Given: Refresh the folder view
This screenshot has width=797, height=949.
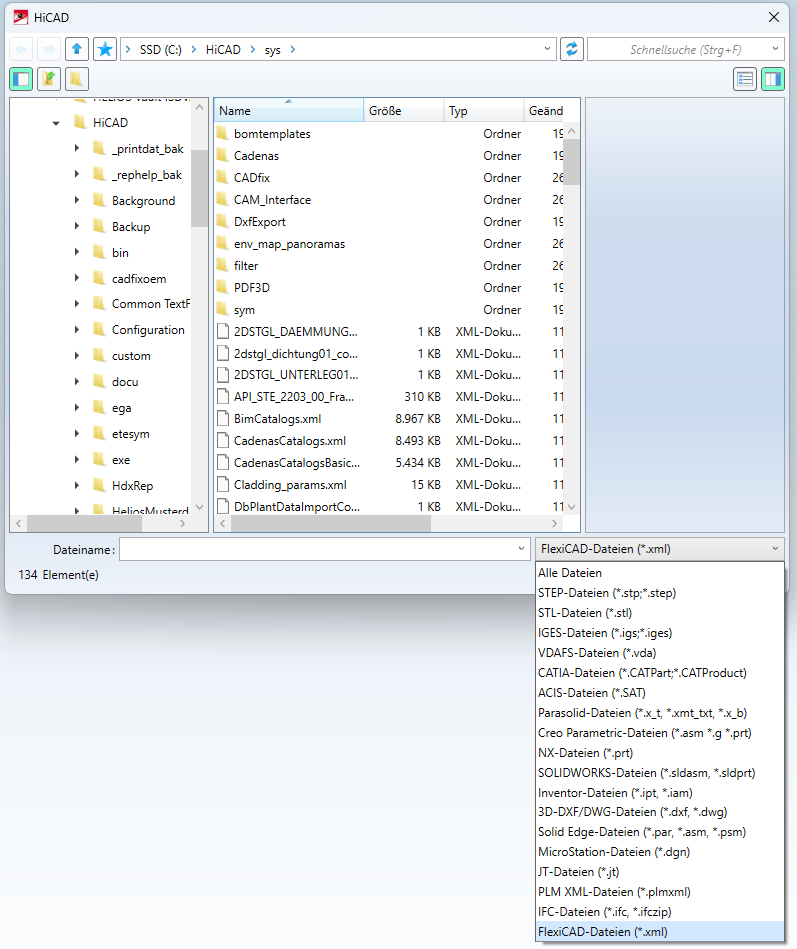Looking at the screenshot, I should [x=572, y=49].
